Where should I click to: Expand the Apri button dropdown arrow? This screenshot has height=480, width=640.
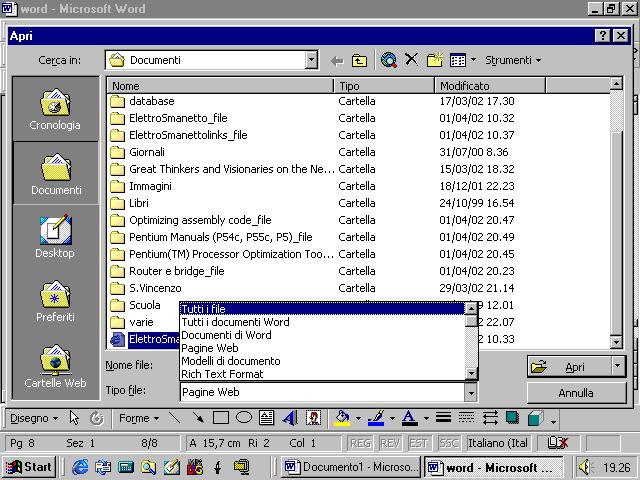618,367
